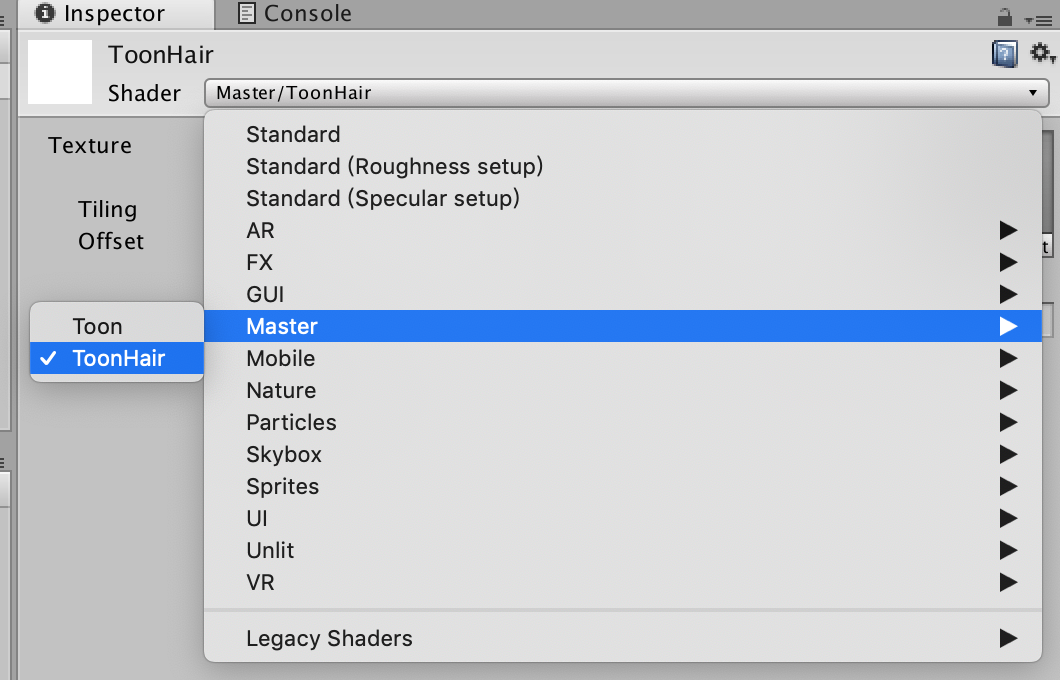Choose Standard (Specular setup) shader
This screenshot has width=1060, height=680.
pyautogui.click(x=383, y=198)
